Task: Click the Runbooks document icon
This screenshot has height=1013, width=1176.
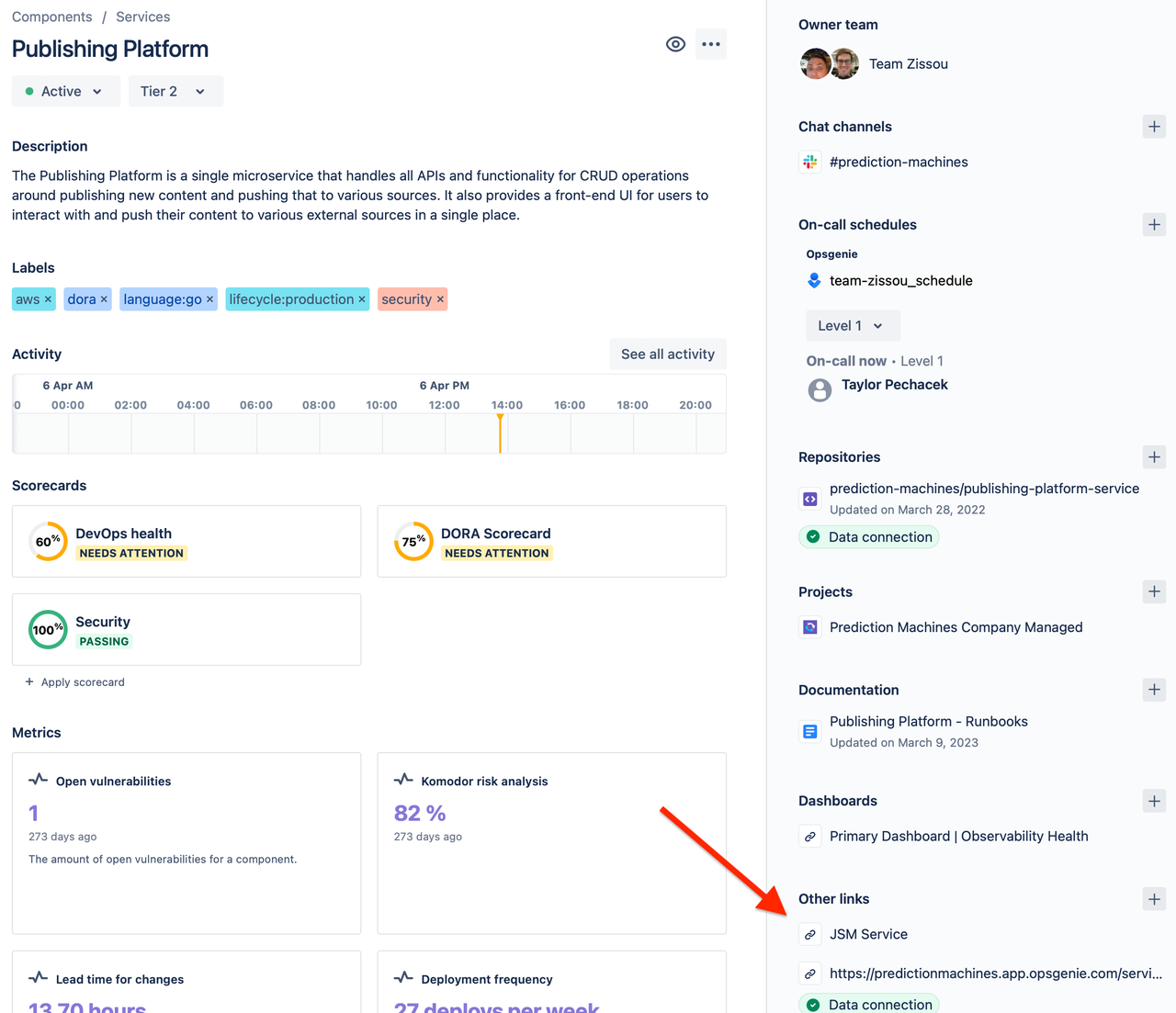Action: click(810, 732)
